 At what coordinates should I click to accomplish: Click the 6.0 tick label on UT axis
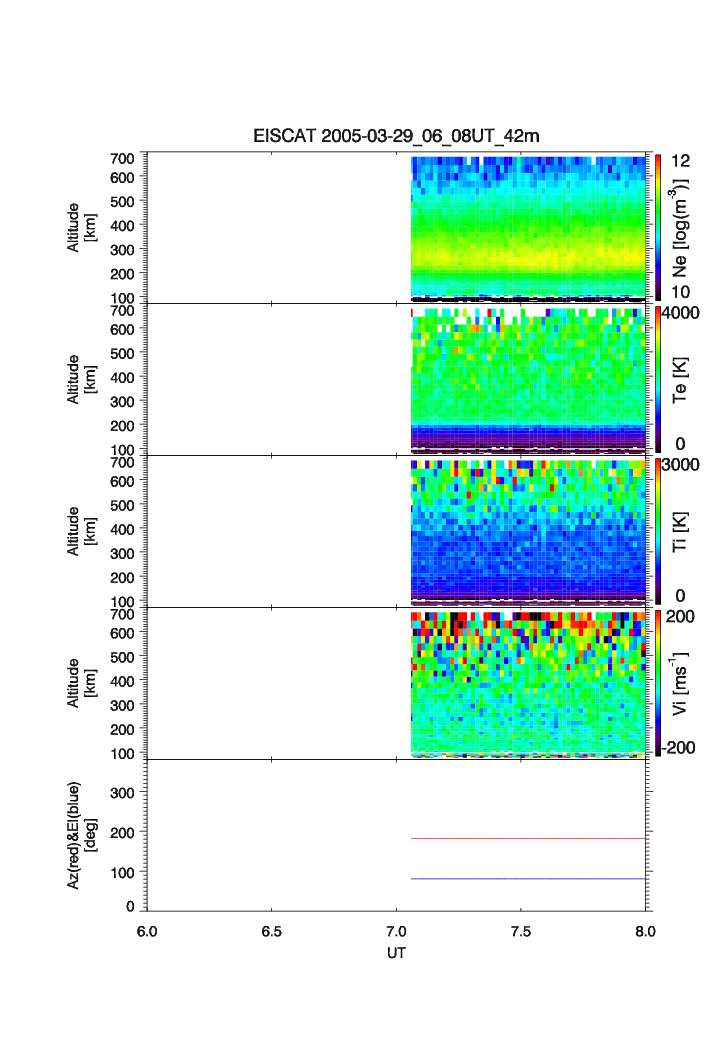coord(147,930)
